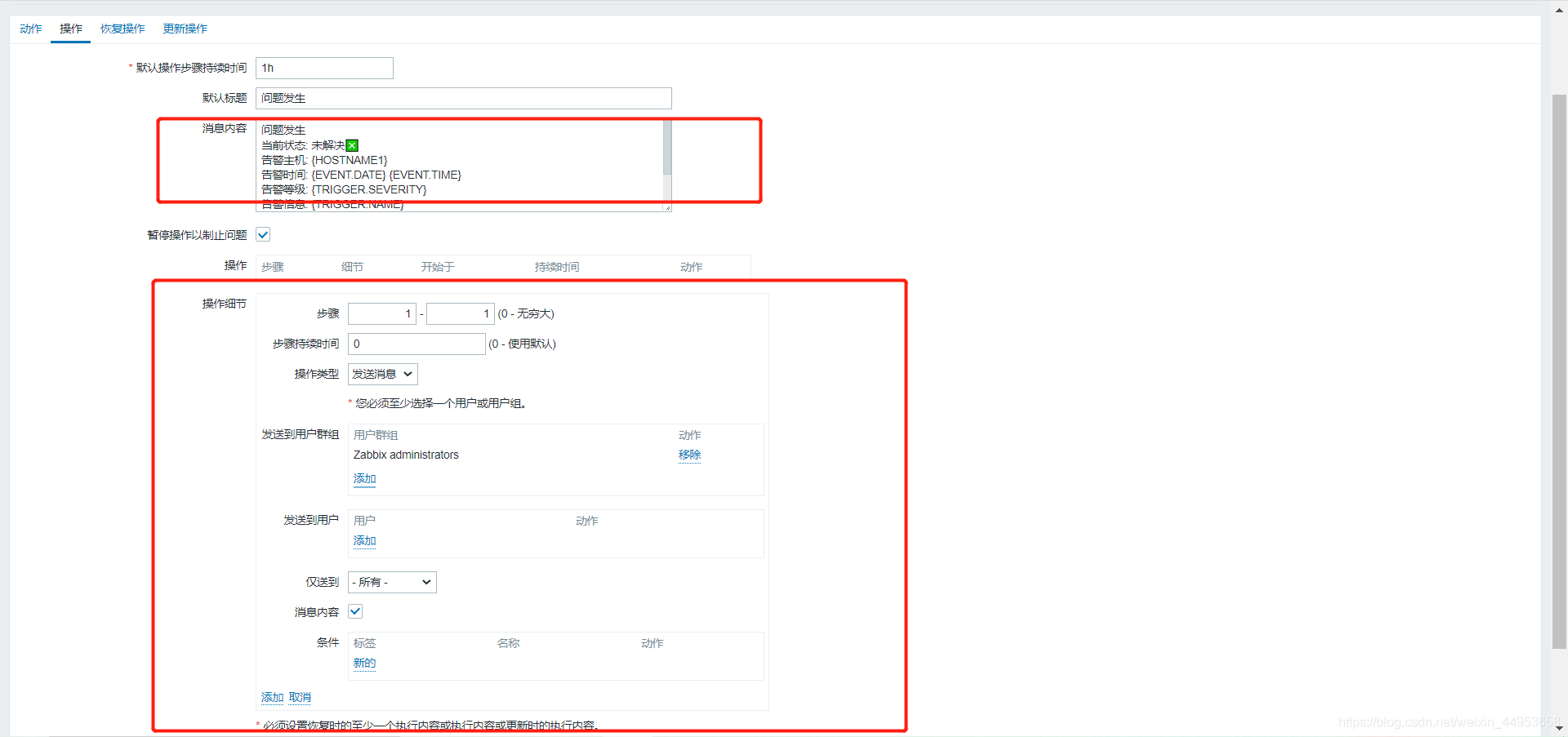Toggle the 消息内容 checkbox in operation details
This screenshot has height=737, width=1568.
[x=355, y=611]
